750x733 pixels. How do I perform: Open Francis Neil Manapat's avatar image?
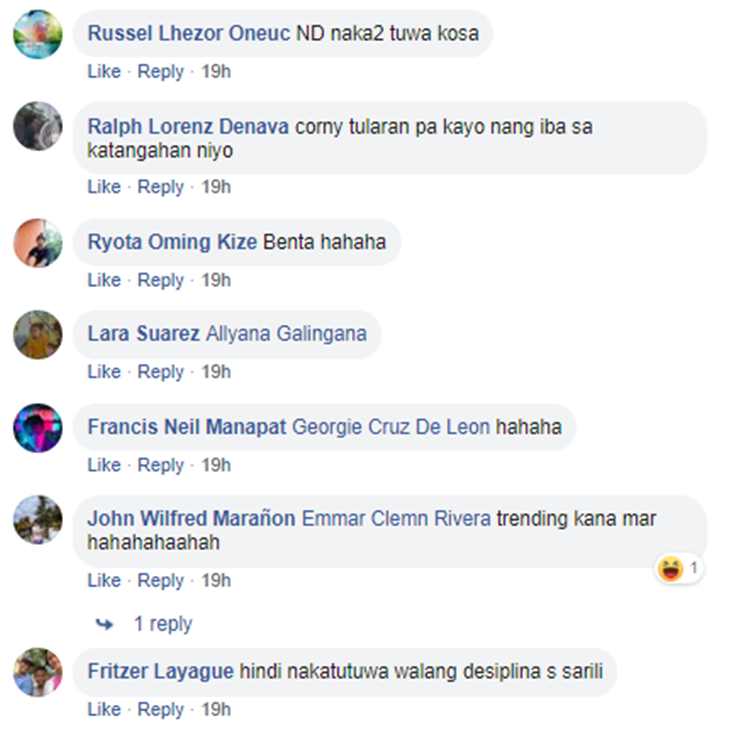[38, 428]
